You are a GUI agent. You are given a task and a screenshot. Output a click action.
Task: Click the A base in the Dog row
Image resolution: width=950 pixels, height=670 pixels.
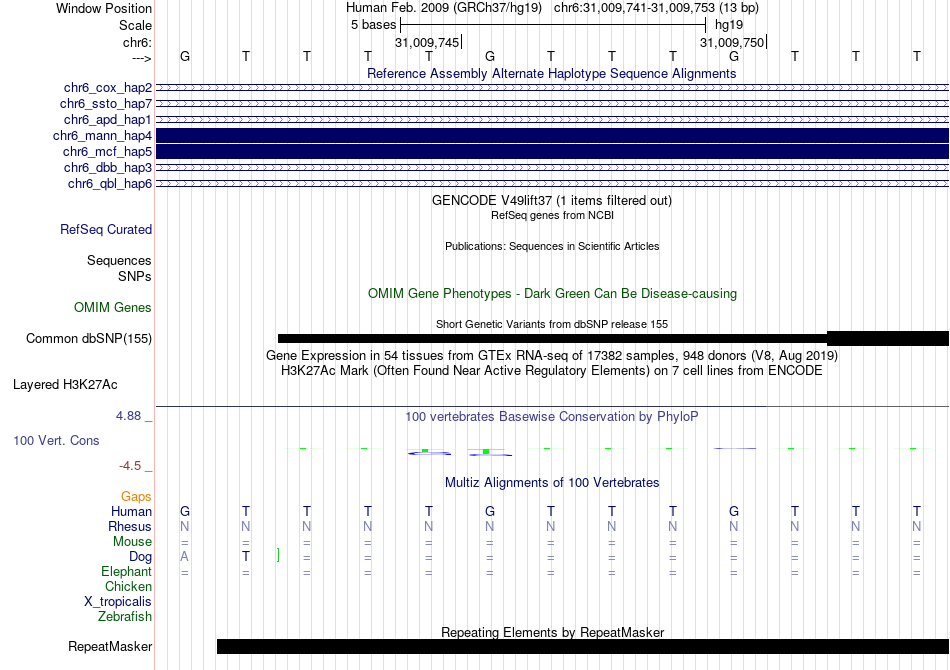pos(185,556)
